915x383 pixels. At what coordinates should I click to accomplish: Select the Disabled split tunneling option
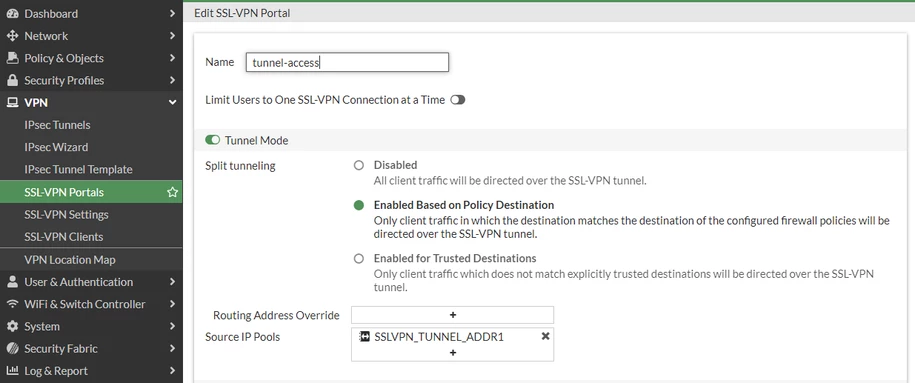[x=359, y=165]
